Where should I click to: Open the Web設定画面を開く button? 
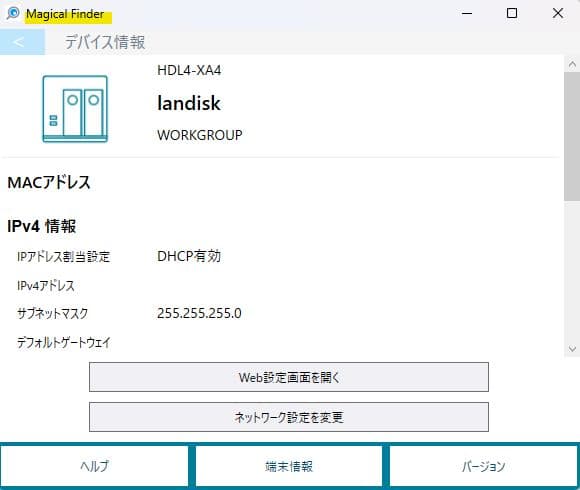[x=289, y=377]
